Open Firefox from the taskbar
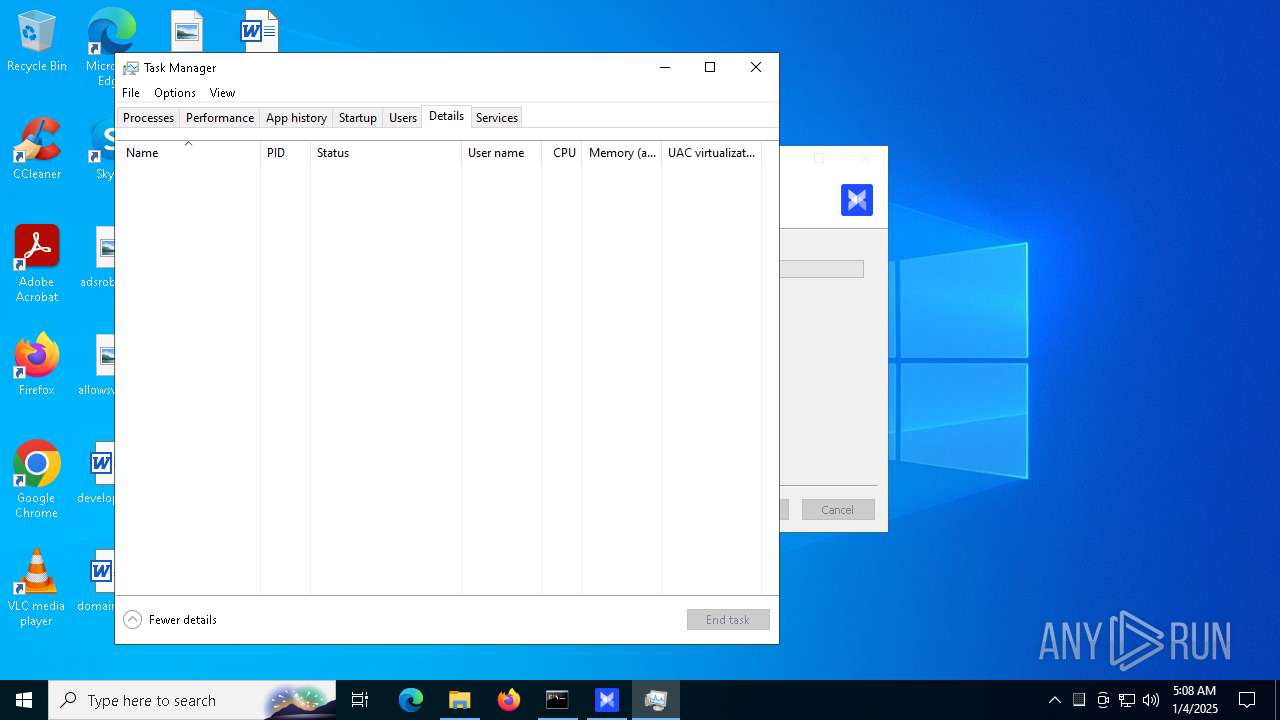 click(508, 700)
